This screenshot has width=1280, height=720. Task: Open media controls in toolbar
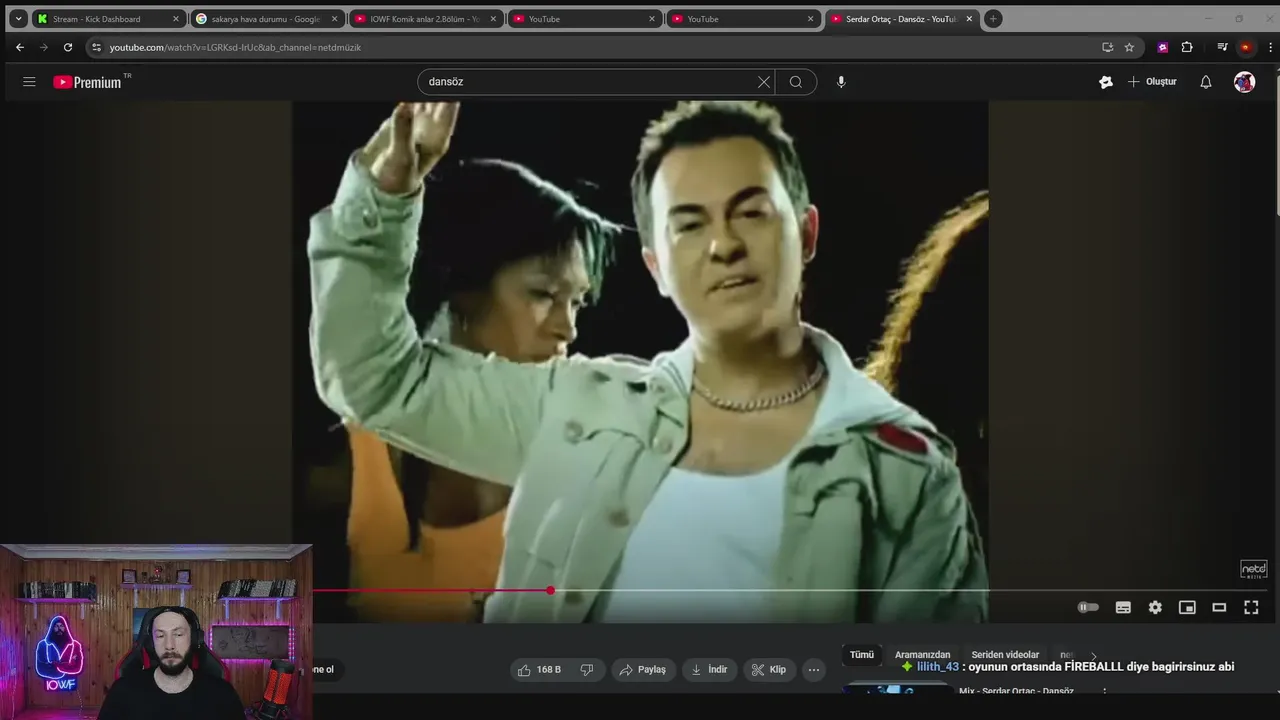[1222, 47]
